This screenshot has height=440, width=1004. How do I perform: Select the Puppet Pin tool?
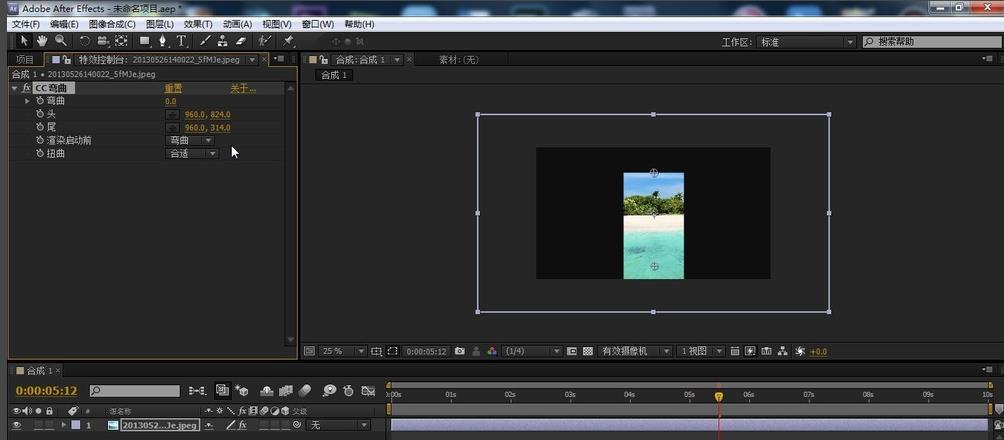pos(288,41)
